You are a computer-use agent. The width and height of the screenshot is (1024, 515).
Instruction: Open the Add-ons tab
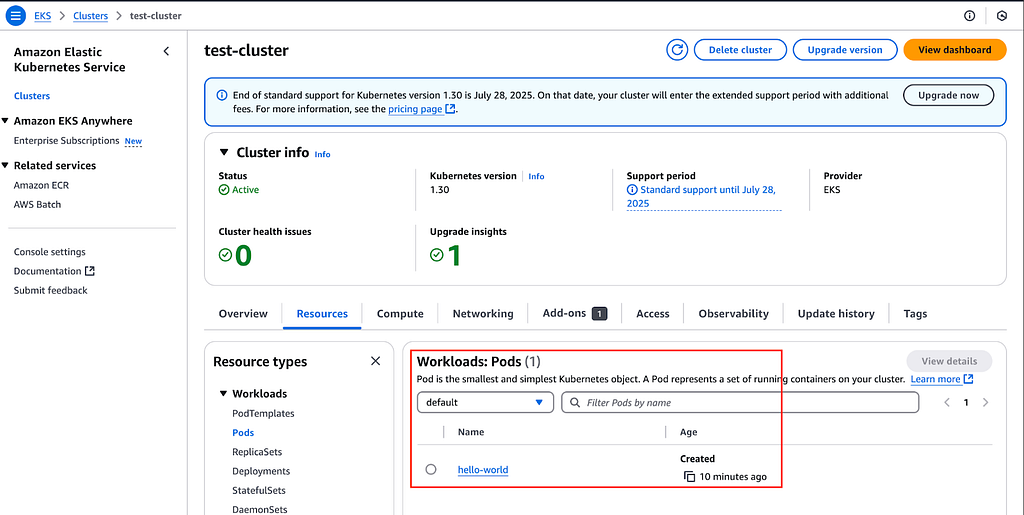click(575, 313)
